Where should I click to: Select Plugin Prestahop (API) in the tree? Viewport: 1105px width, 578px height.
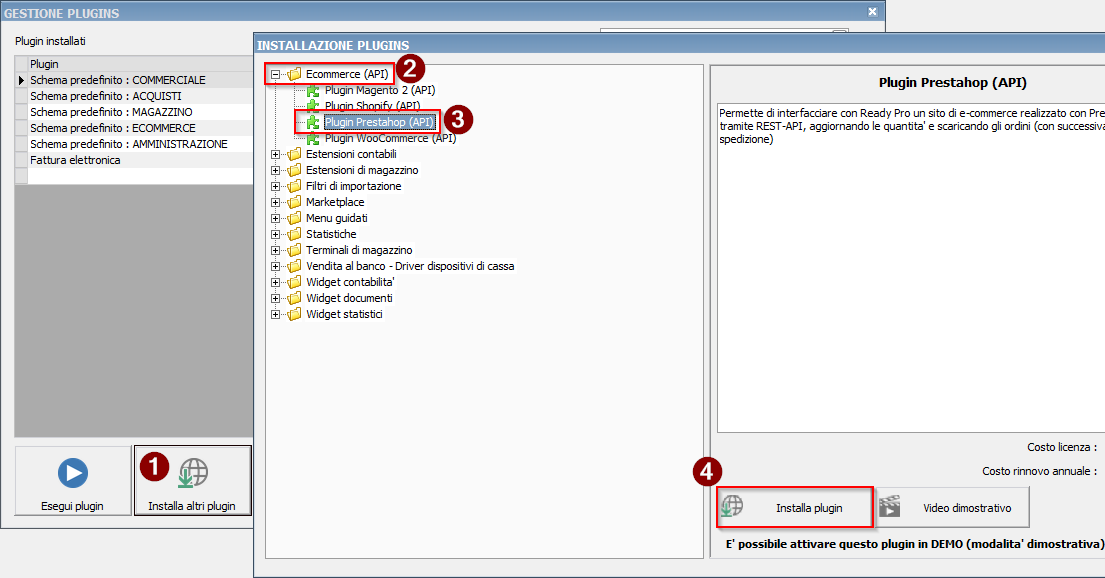(x=379, y=122)
